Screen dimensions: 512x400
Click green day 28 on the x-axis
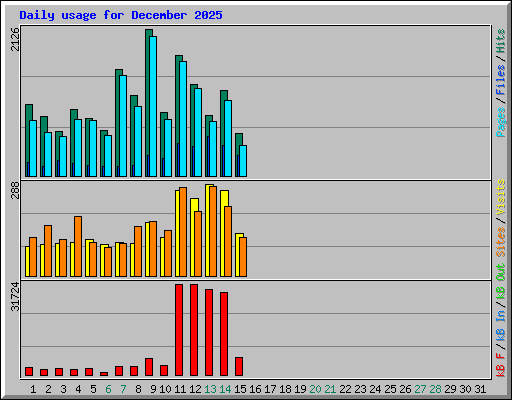click(x=435, y=389)
